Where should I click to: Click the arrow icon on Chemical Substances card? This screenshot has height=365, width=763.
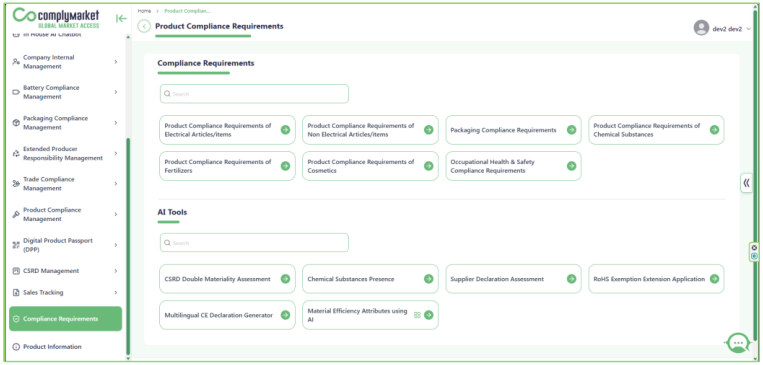(x=714, y=130)
